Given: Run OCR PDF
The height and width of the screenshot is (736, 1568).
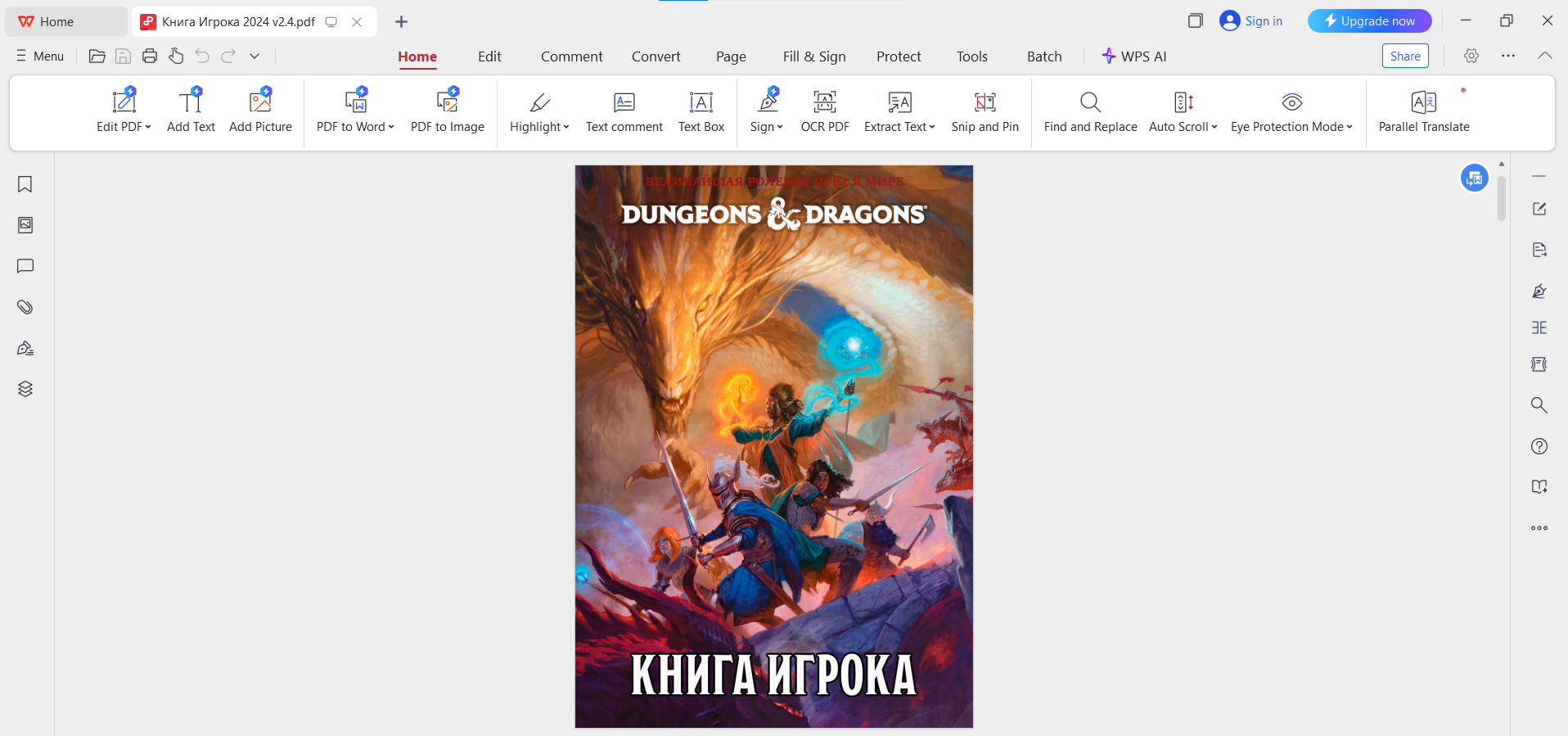Looking at the screenshot, I should click(825, 110).
